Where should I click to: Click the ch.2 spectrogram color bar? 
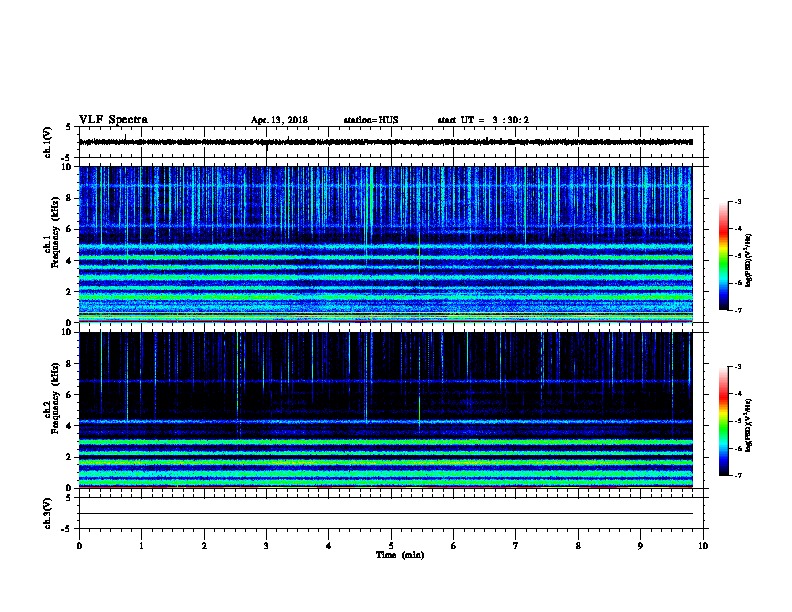[x=723, y=421]
